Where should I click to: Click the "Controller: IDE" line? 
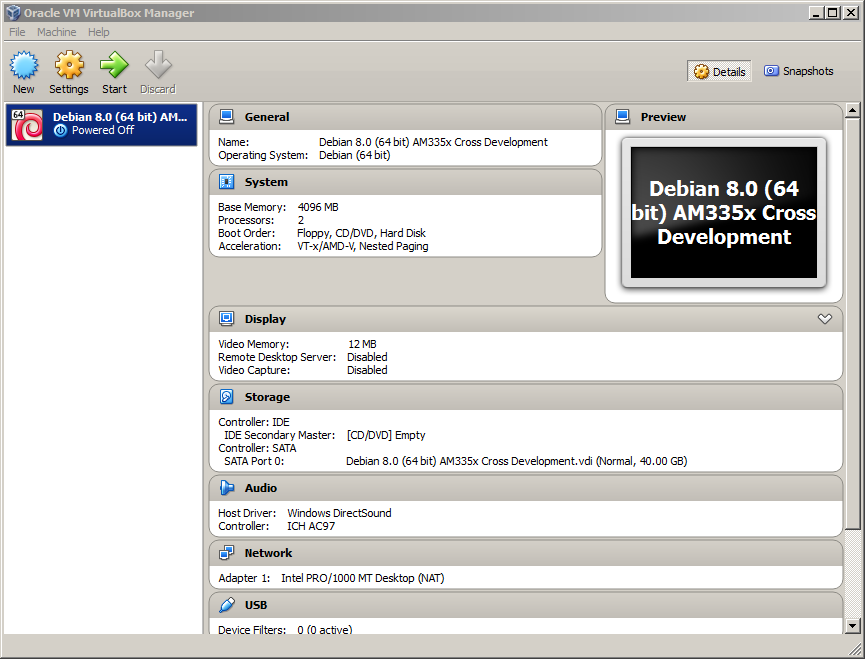click(x=254, y=422)
